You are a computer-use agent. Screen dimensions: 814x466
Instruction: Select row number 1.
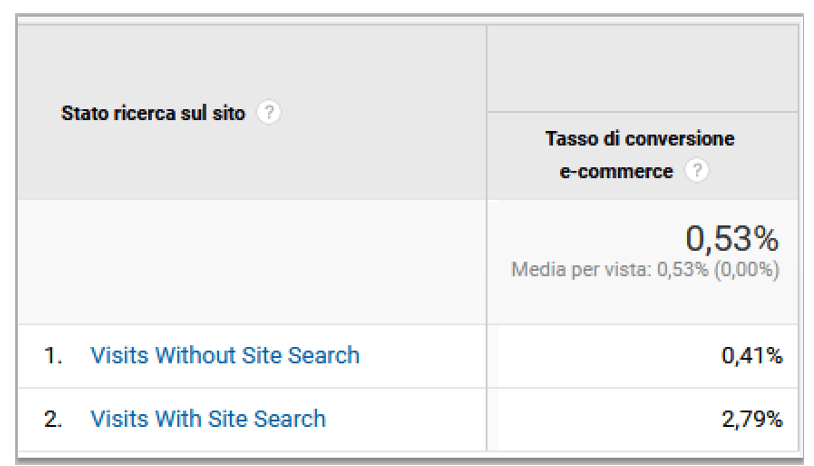(53, 356)
